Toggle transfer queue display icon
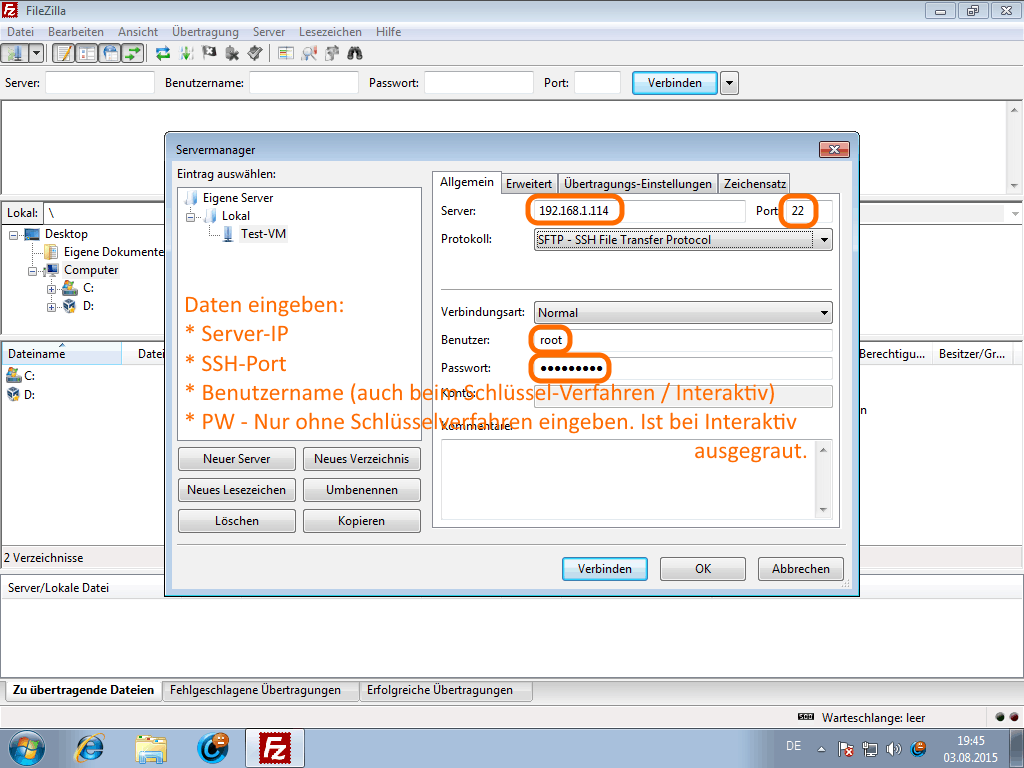The height and width of the screenshot is (768, 1024). pos(133,53)
